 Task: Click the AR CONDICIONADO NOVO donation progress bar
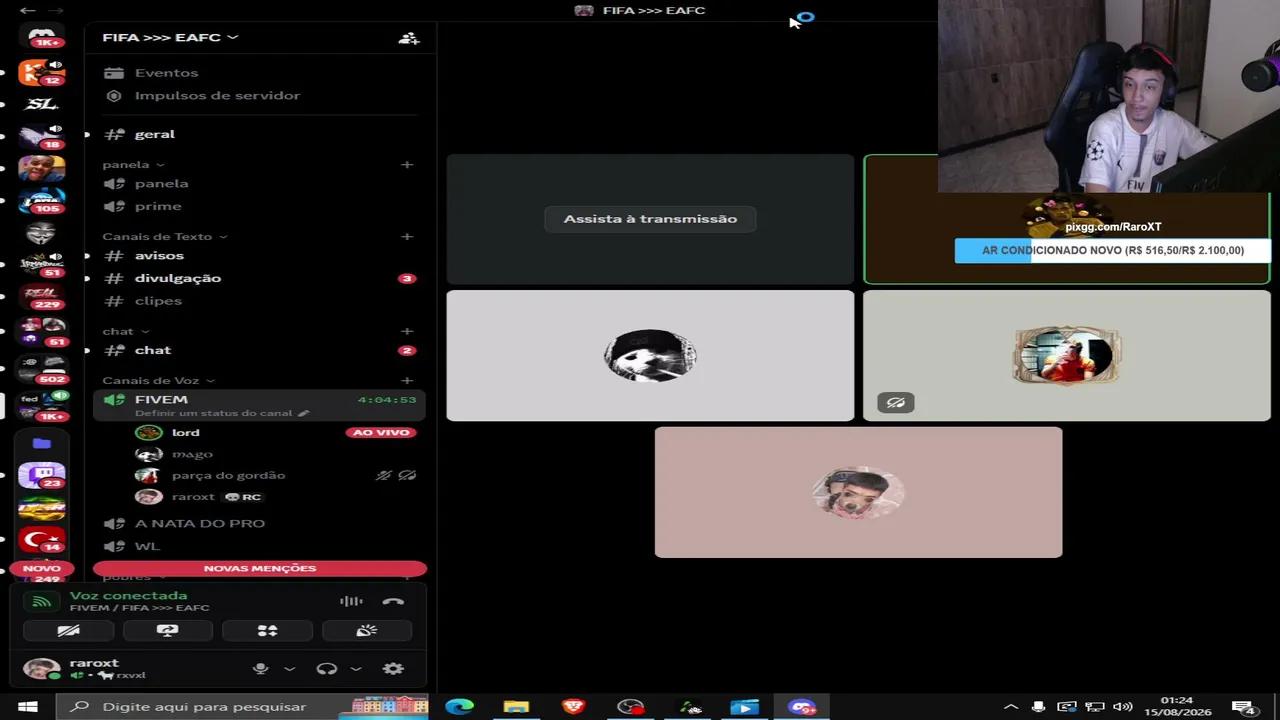[x=1113, y=251]
